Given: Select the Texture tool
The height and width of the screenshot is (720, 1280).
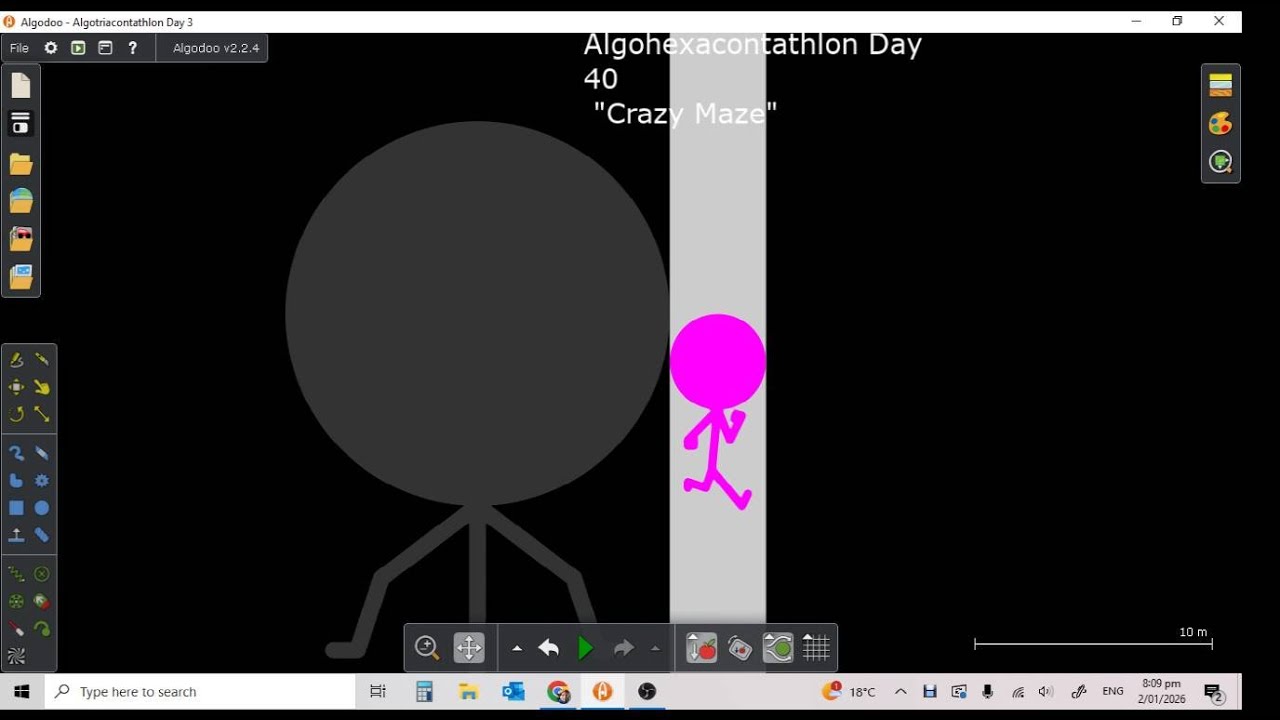Looking at the screenshot, I should [x=16, y=657].
